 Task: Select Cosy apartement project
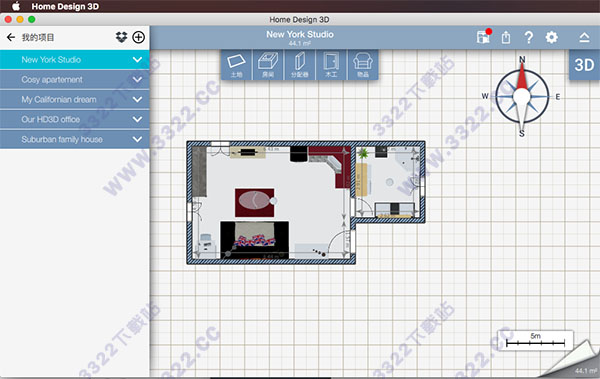click(75, 80)
